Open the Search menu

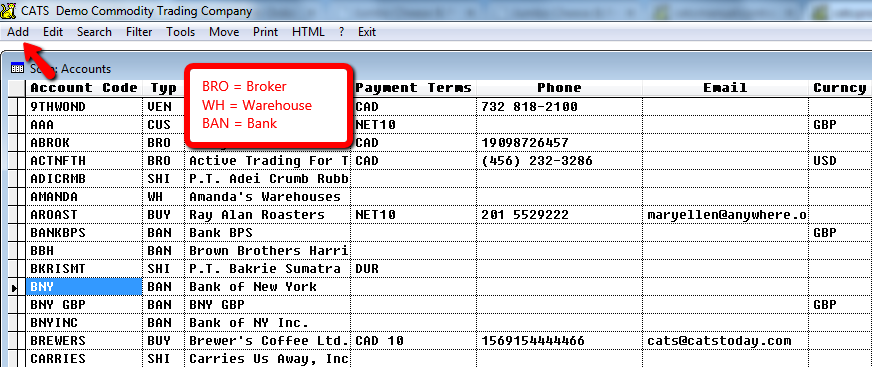pyautogui.click(x=94, y=32)
